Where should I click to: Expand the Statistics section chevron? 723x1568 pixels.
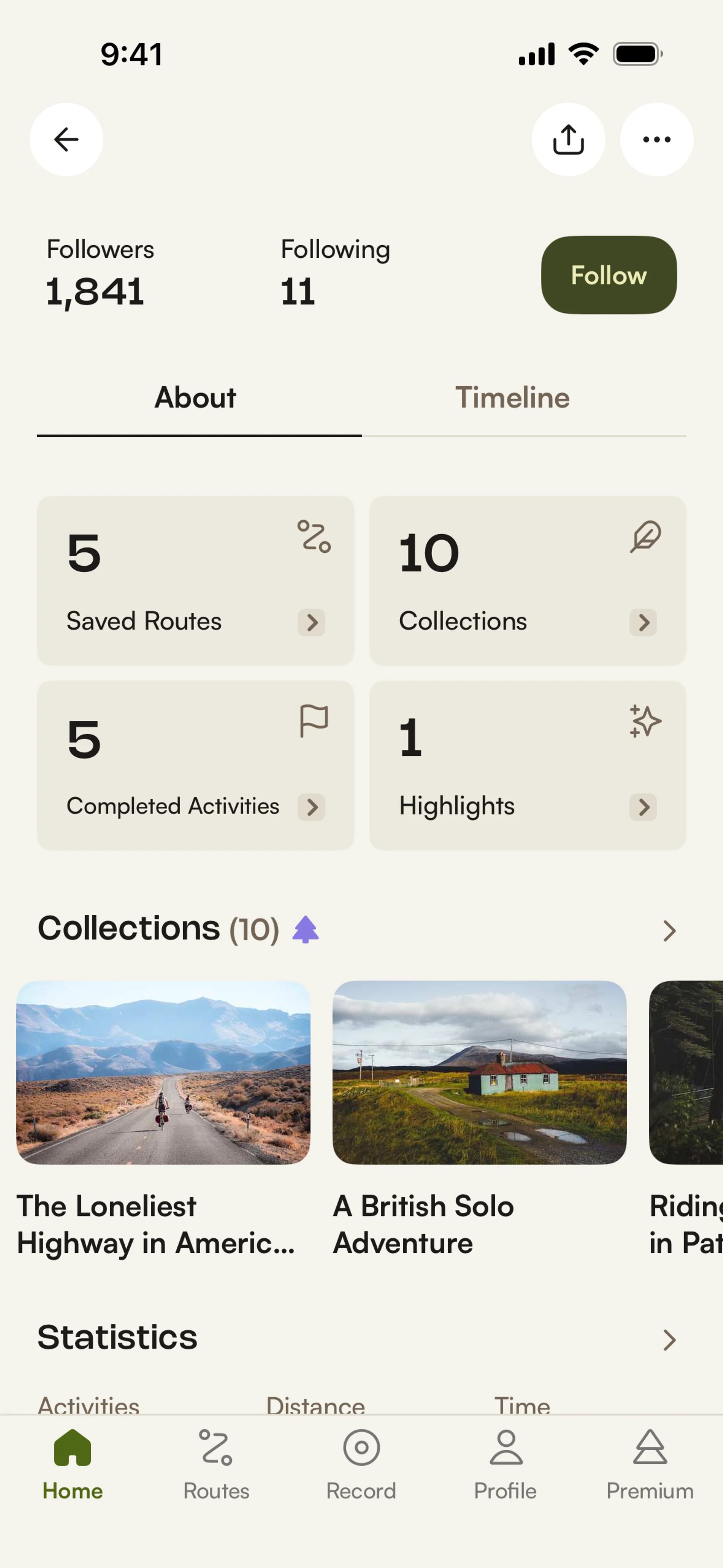pyautogui.click(x=669, y=1340)
